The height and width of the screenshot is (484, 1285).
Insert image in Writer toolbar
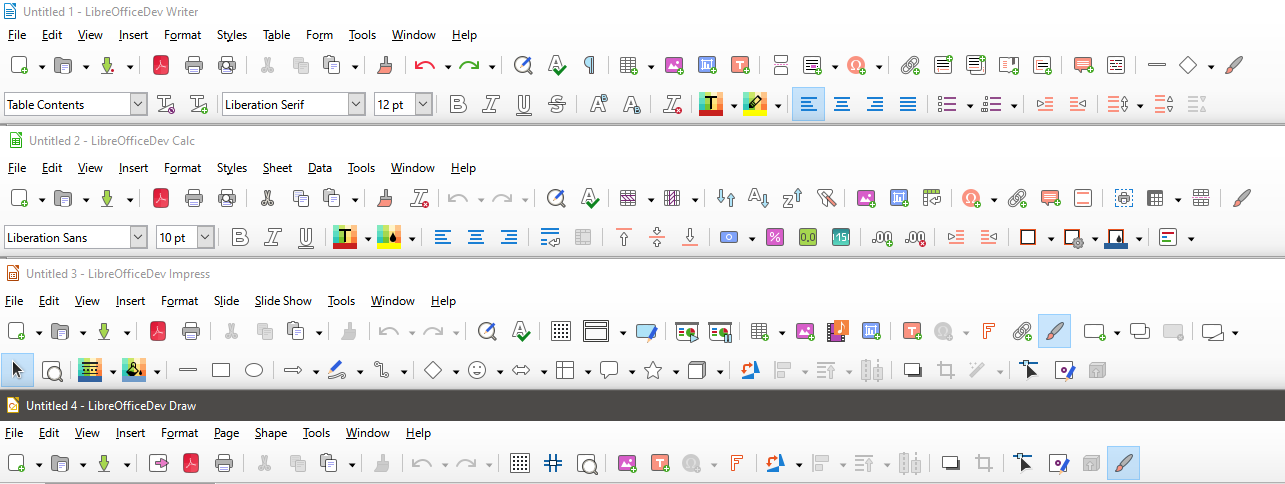[673, 66]
